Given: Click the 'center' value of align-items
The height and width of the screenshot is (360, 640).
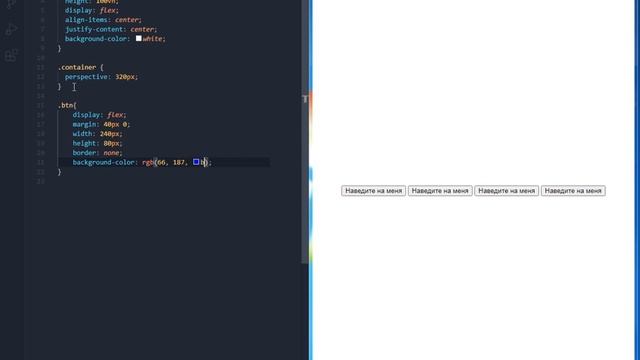Looking at the screenshot, I should (127, 20).
